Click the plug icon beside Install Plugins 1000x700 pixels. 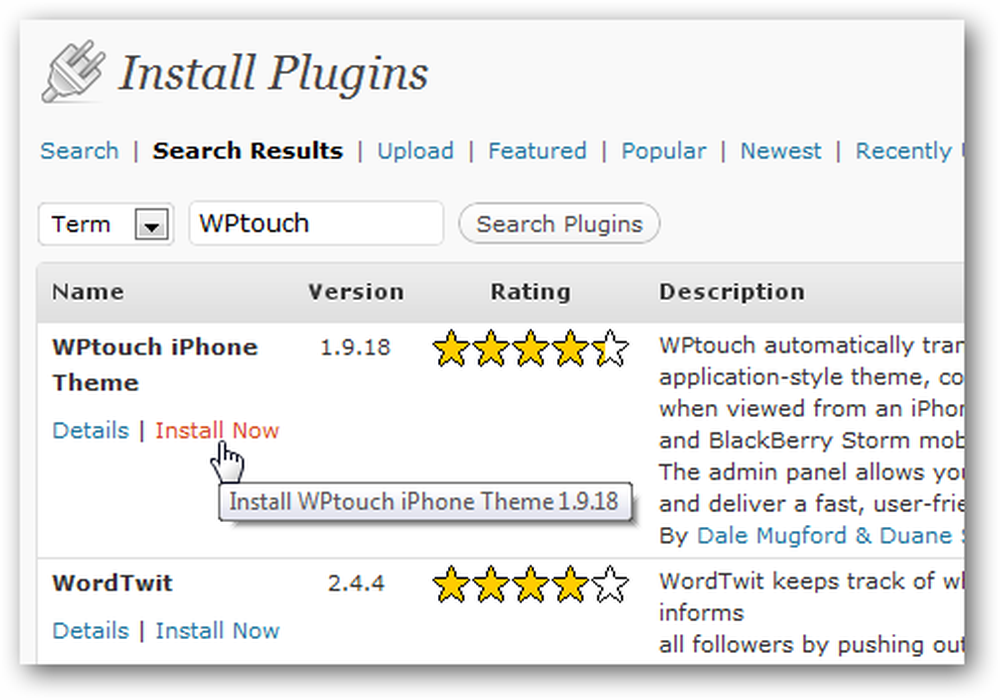pos(73,71)
